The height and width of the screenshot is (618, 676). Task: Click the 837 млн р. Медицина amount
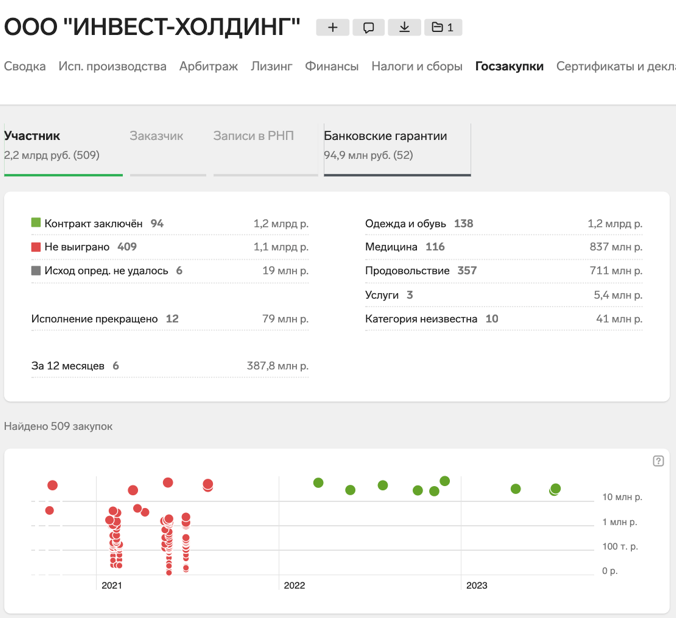pyautogui.click(x=616, y=247)
